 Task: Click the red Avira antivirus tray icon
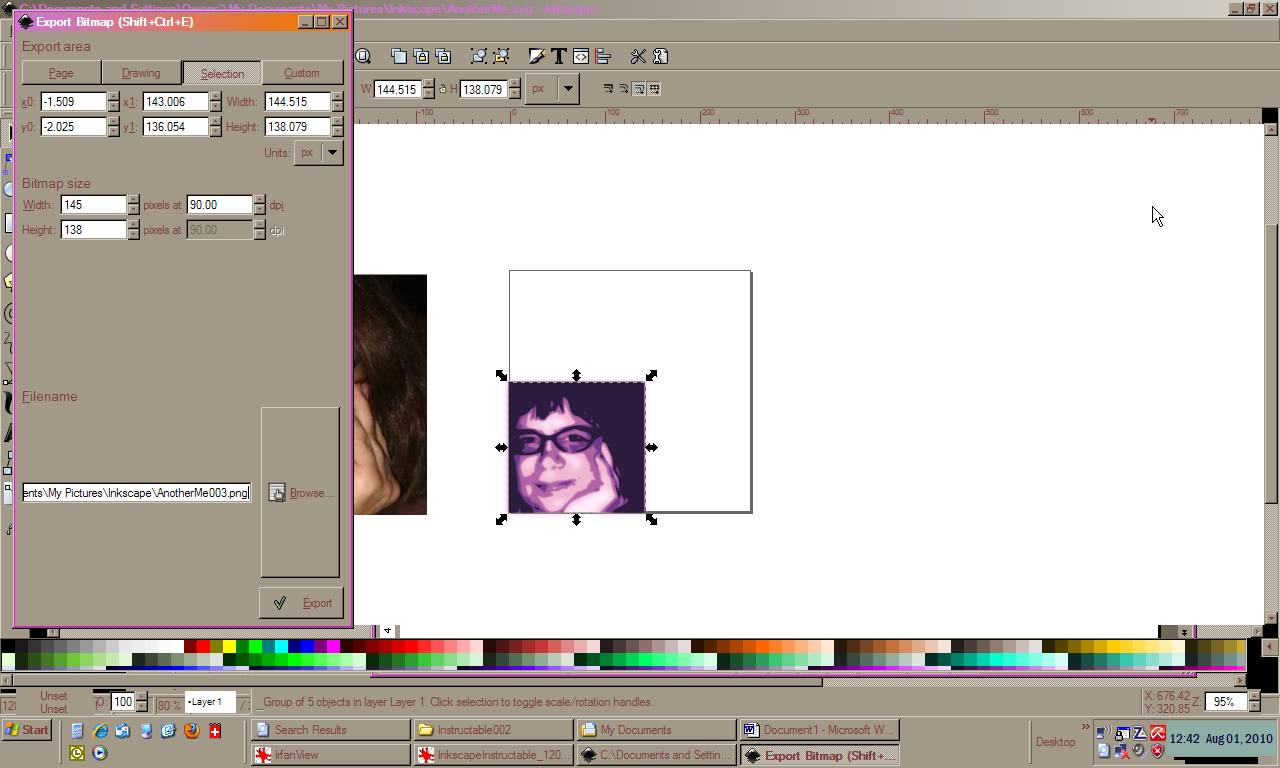click(x=1157, y=734)
